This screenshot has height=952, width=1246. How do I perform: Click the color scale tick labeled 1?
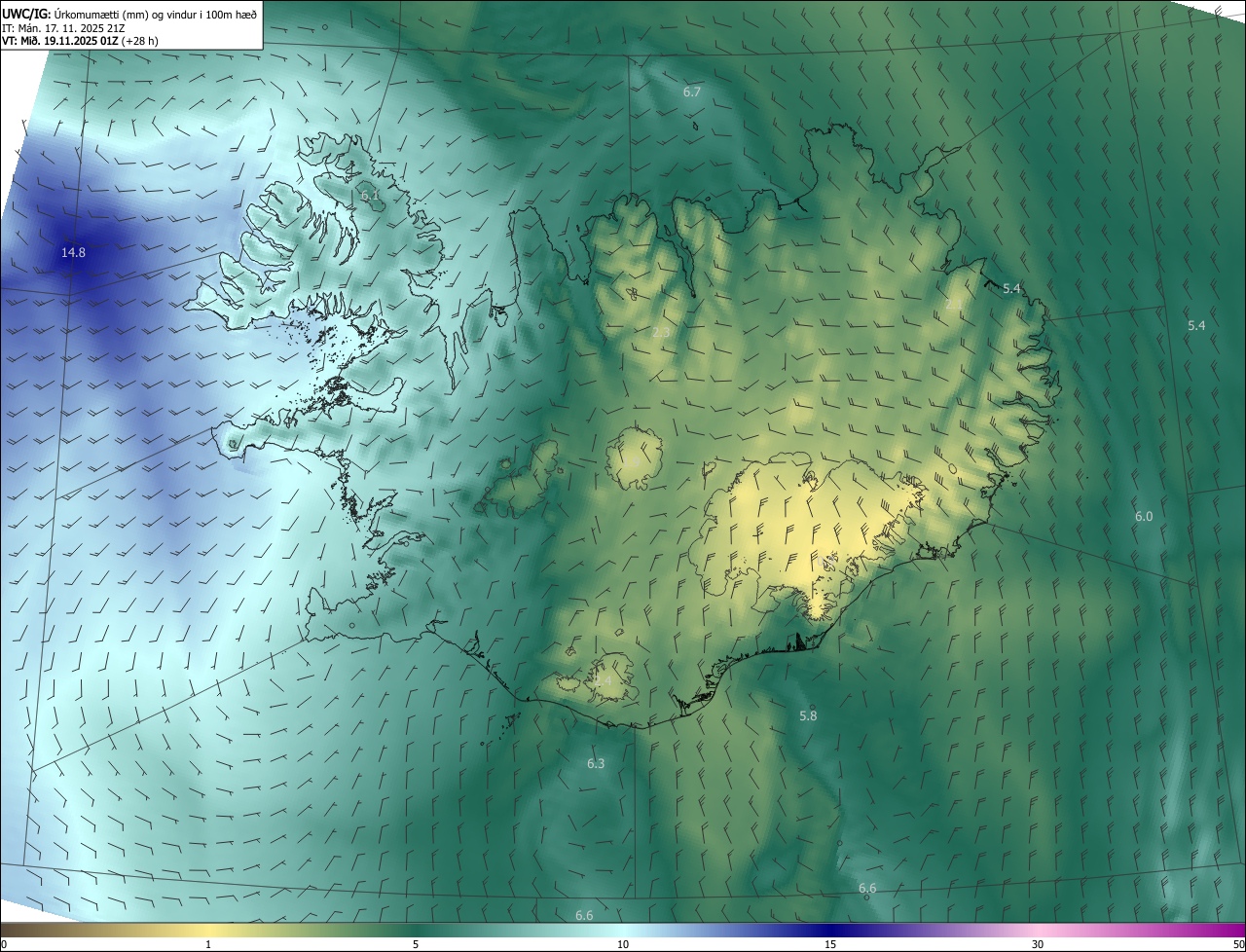[208, 945]
